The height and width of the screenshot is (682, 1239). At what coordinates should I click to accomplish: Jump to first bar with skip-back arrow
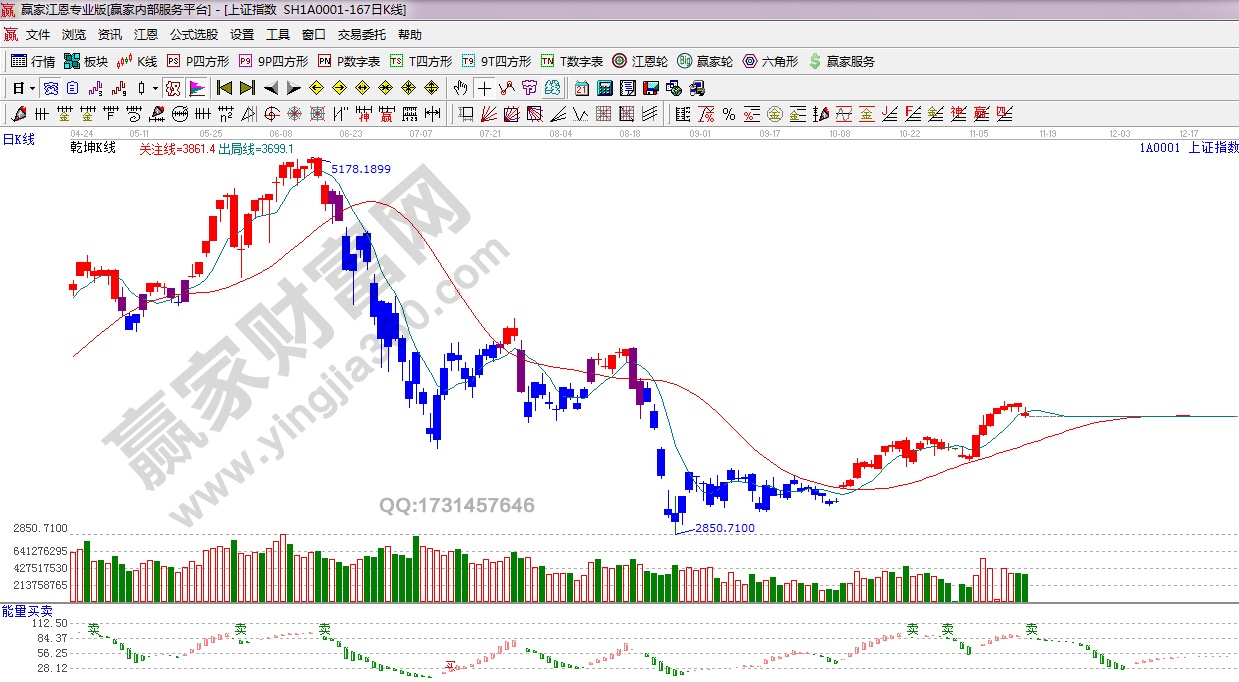224,88
